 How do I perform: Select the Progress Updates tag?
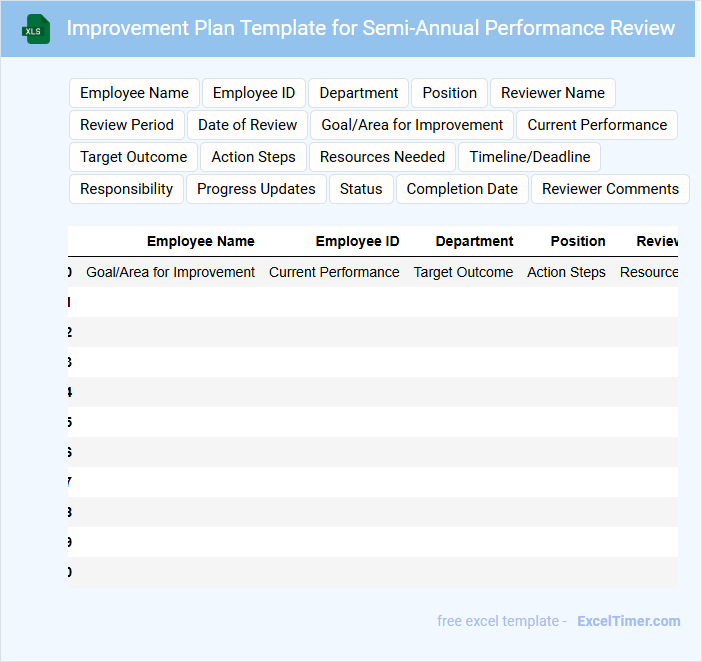(x=256, y=189)
